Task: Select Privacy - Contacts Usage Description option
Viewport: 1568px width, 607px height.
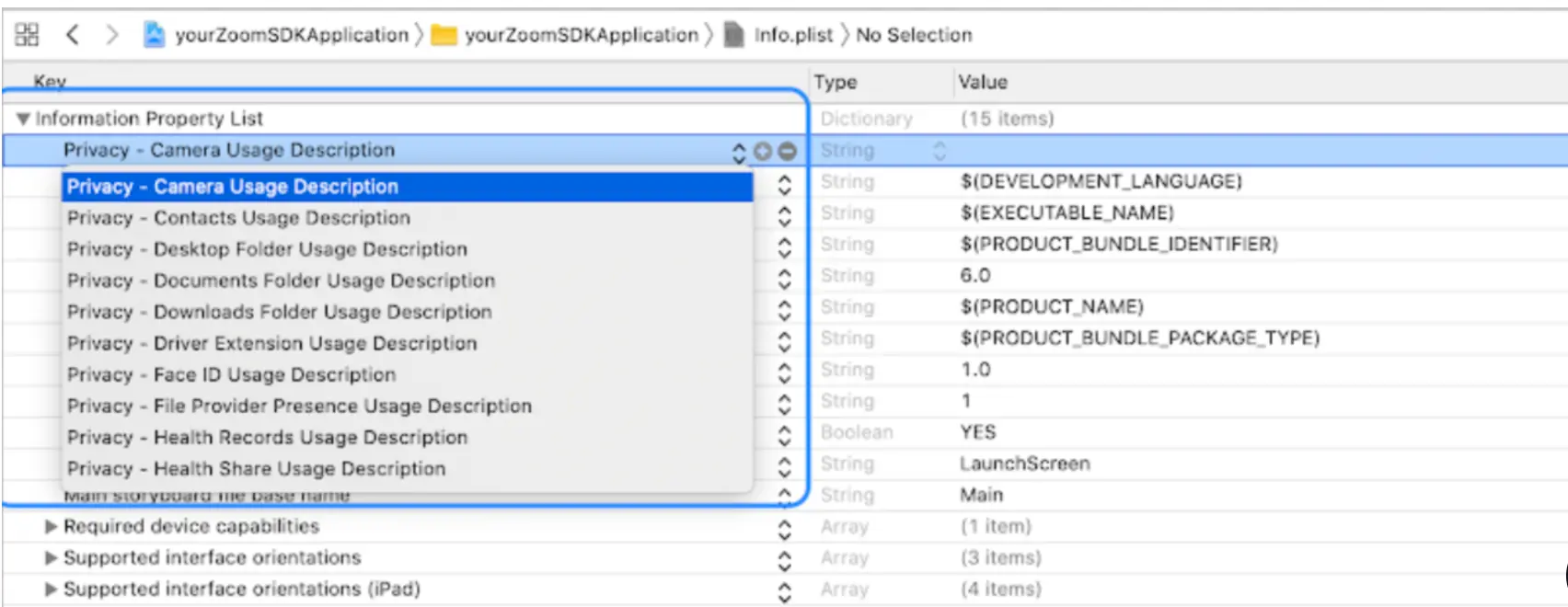Action: point(407,218)
